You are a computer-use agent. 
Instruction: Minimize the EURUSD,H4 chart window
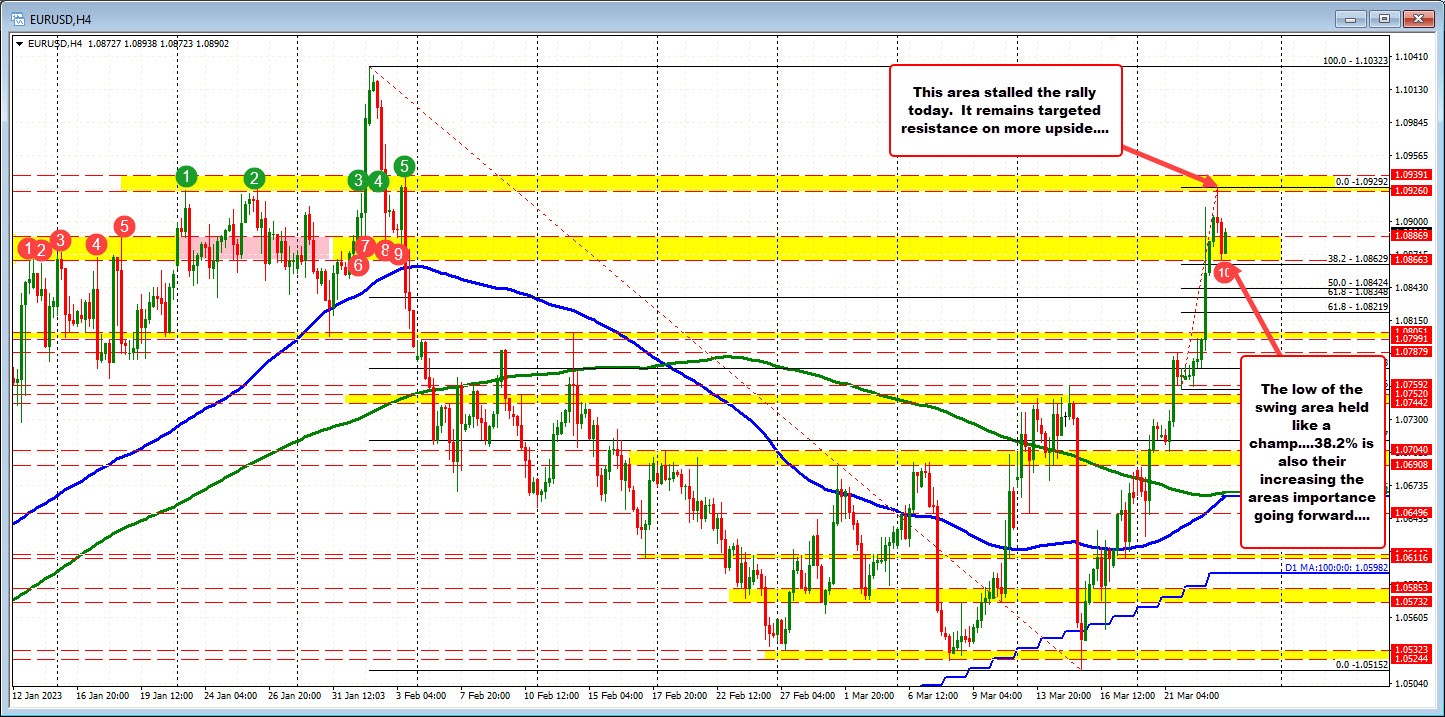pos(1351,18)
